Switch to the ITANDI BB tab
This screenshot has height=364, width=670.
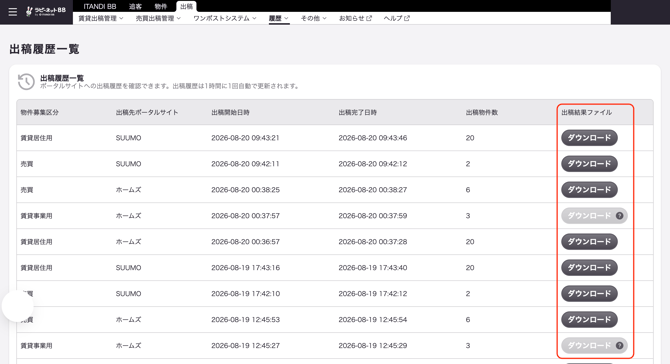coord(100,6)
